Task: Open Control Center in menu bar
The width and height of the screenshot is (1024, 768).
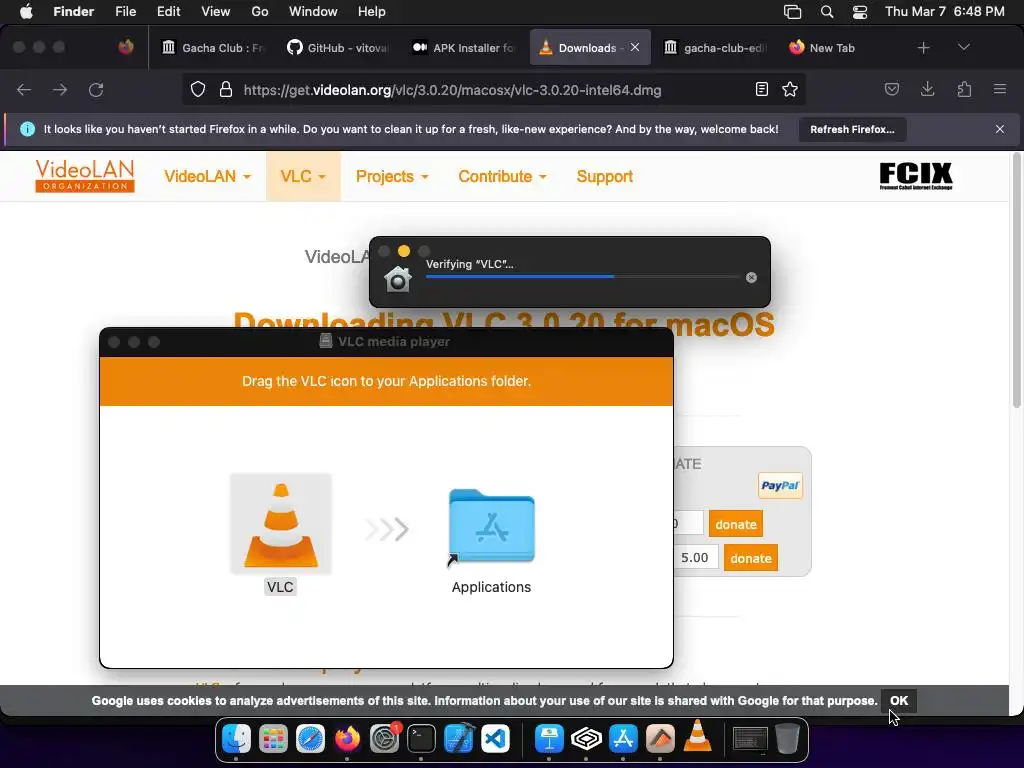Action: tap(860, 12)
